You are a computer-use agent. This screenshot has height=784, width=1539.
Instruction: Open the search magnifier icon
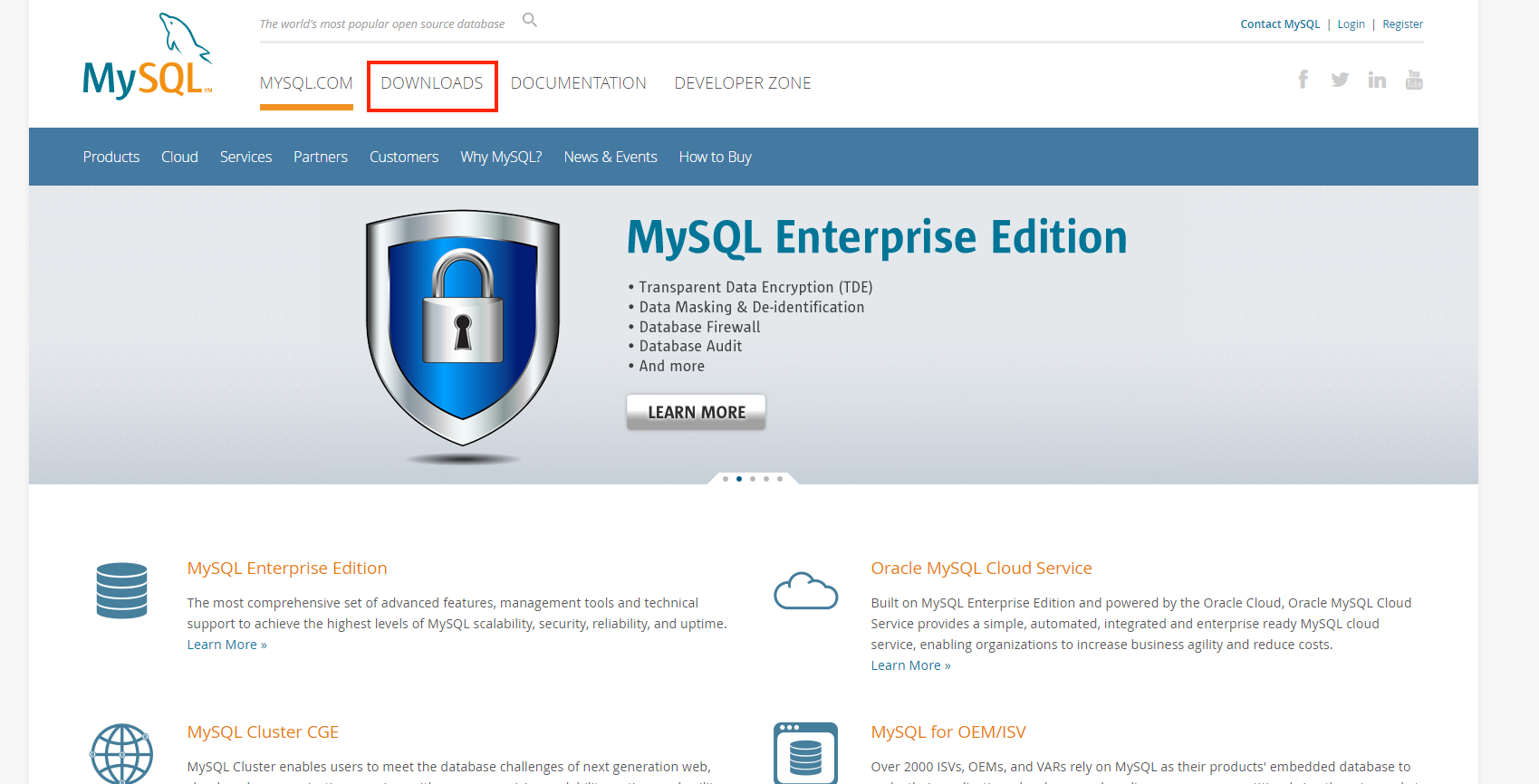530,20
